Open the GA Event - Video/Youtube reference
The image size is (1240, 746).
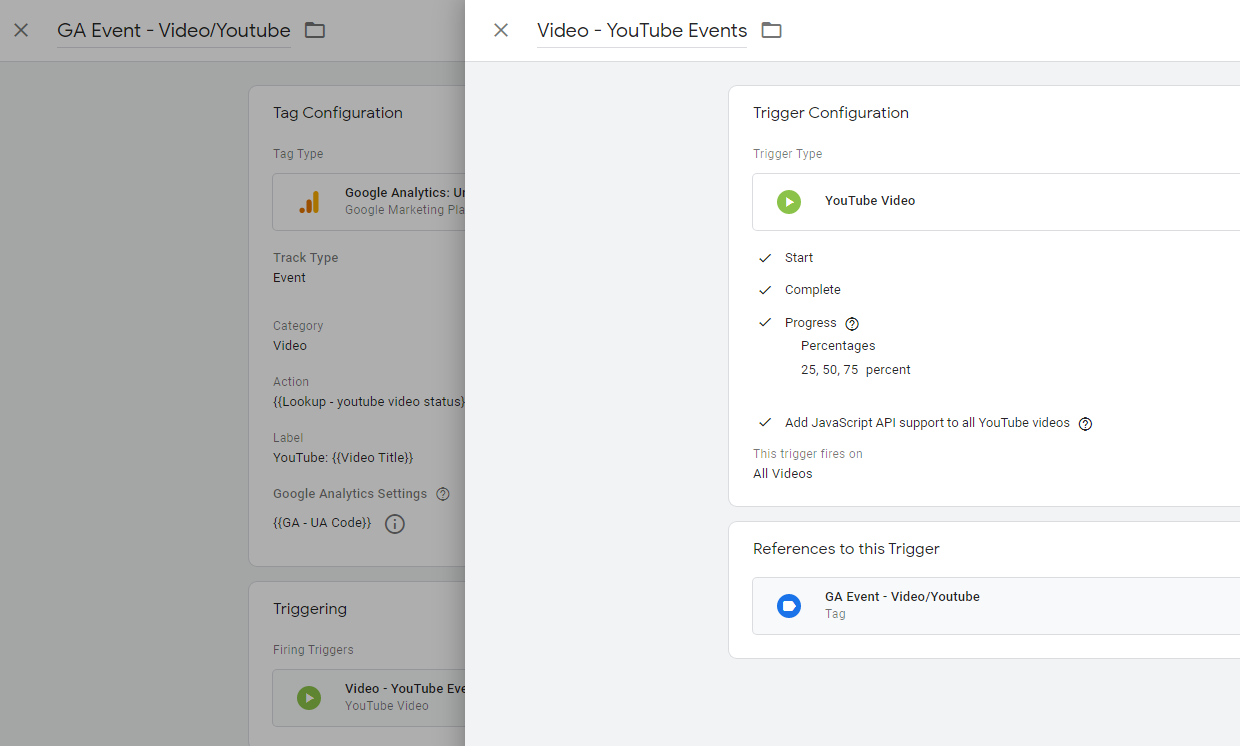pos(996,606)
